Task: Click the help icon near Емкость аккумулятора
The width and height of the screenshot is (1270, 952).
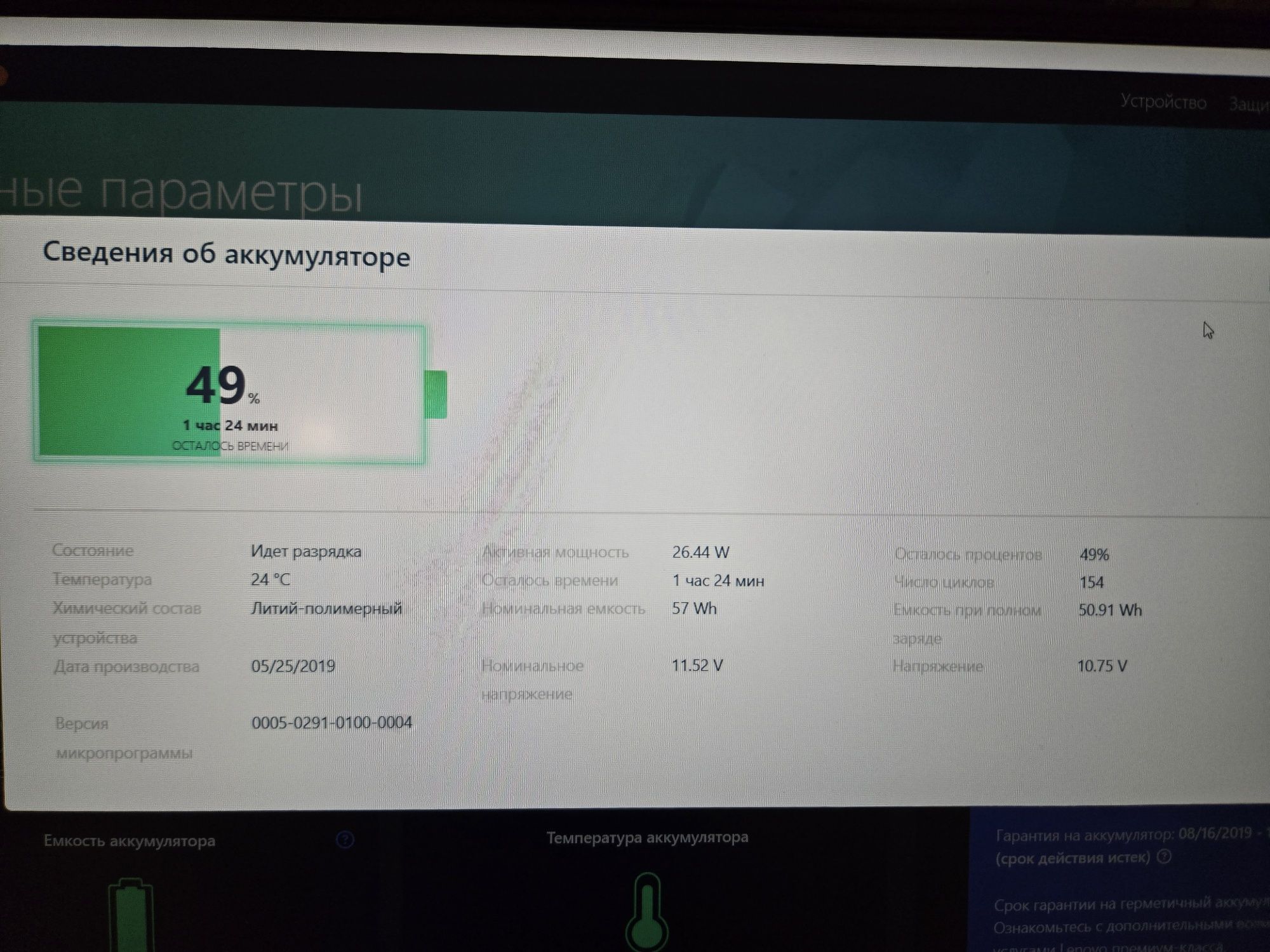Action: point(345,840)
